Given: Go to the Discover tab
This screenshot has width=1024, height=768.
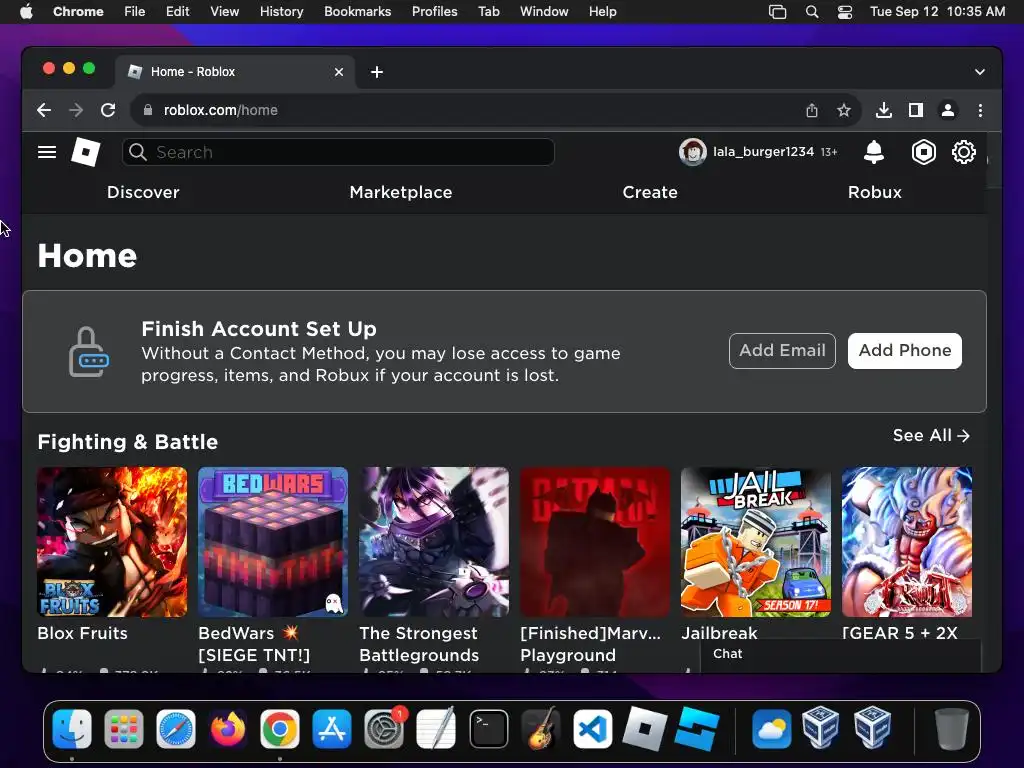Looking at the screenshot, I should point(143,192).
